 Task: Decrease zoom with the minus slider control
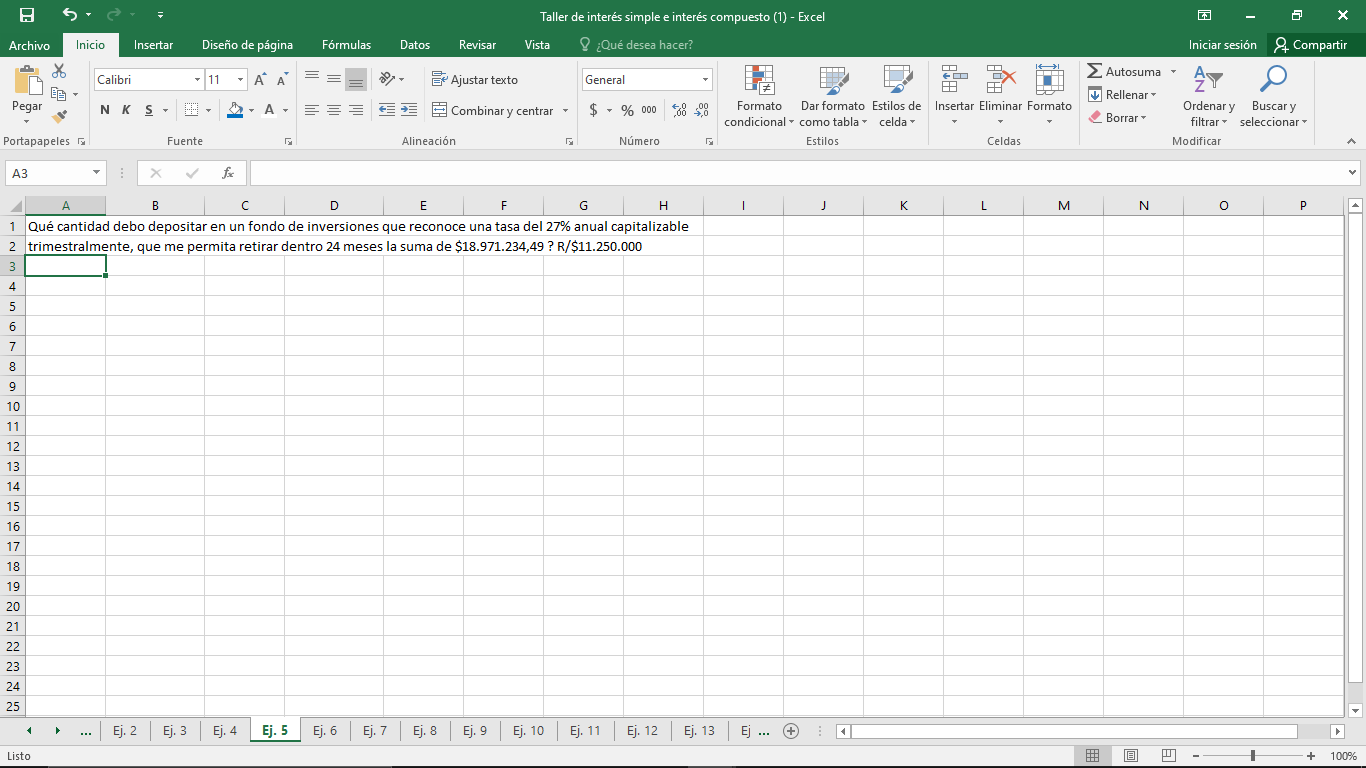coord(1196,756)
